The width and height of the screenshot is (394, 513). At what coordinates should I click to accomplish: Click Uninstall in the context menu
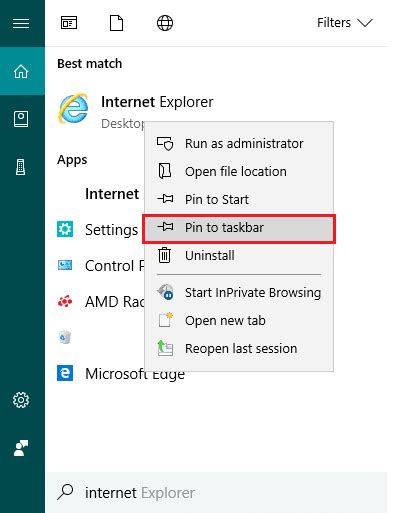(239, 256)
